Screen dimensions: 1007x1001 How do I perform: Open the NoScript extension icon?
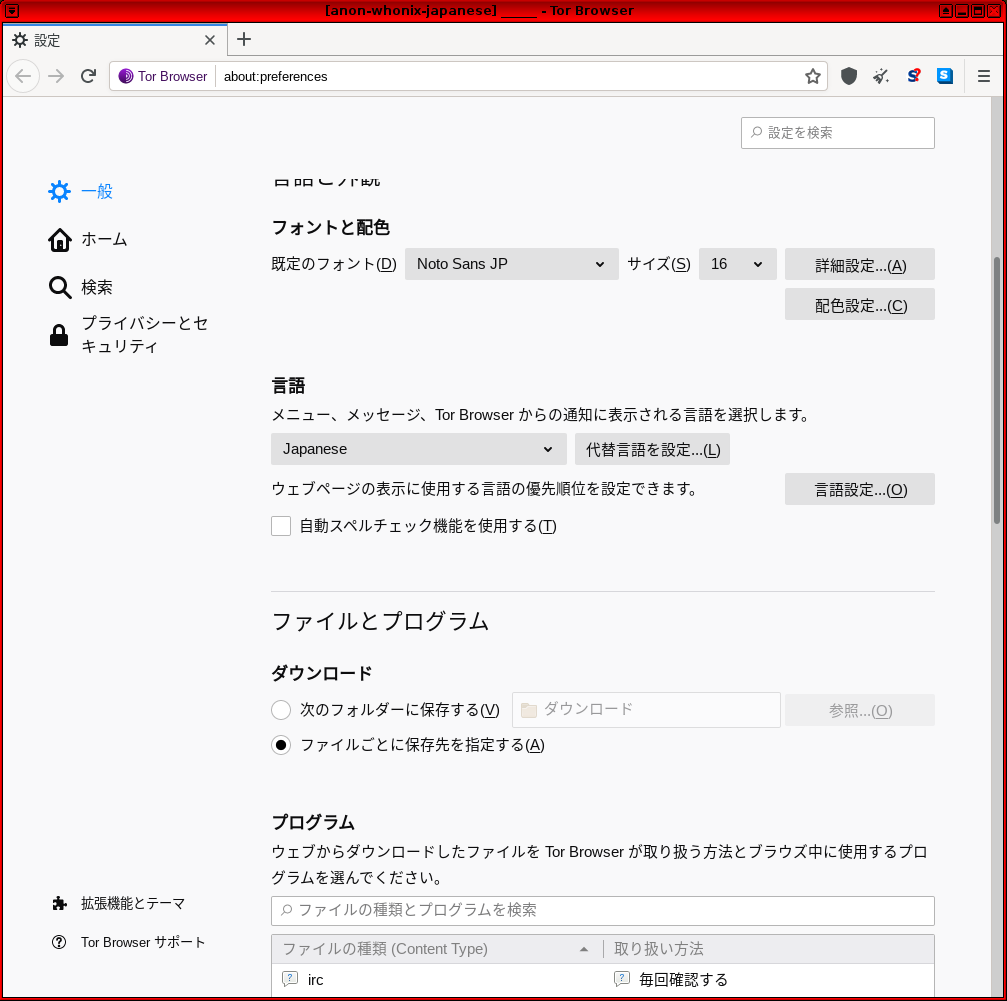point(913,76)
